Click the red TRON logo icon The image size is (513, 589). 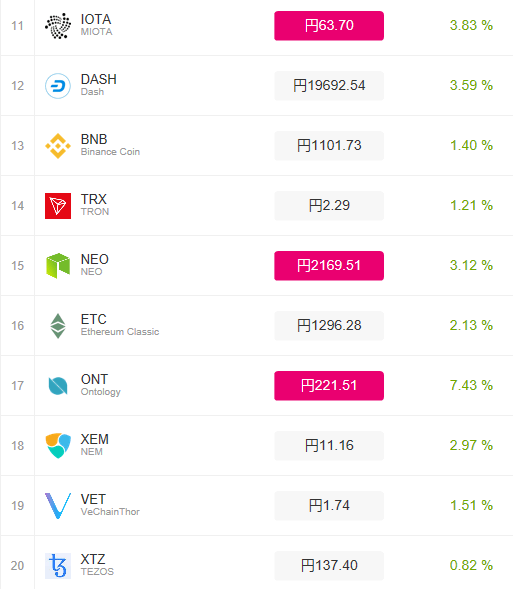58,206
